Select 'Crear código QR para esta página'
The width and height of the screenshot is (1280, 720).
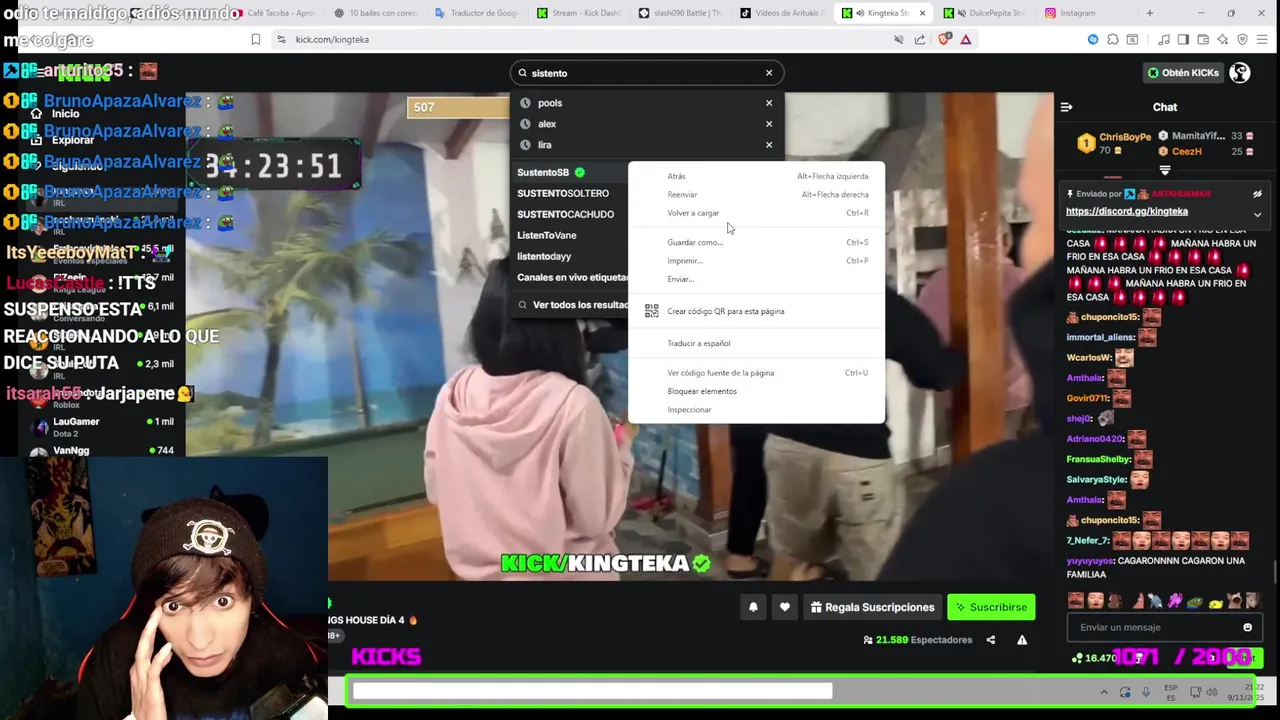click(x=756, y=311)
